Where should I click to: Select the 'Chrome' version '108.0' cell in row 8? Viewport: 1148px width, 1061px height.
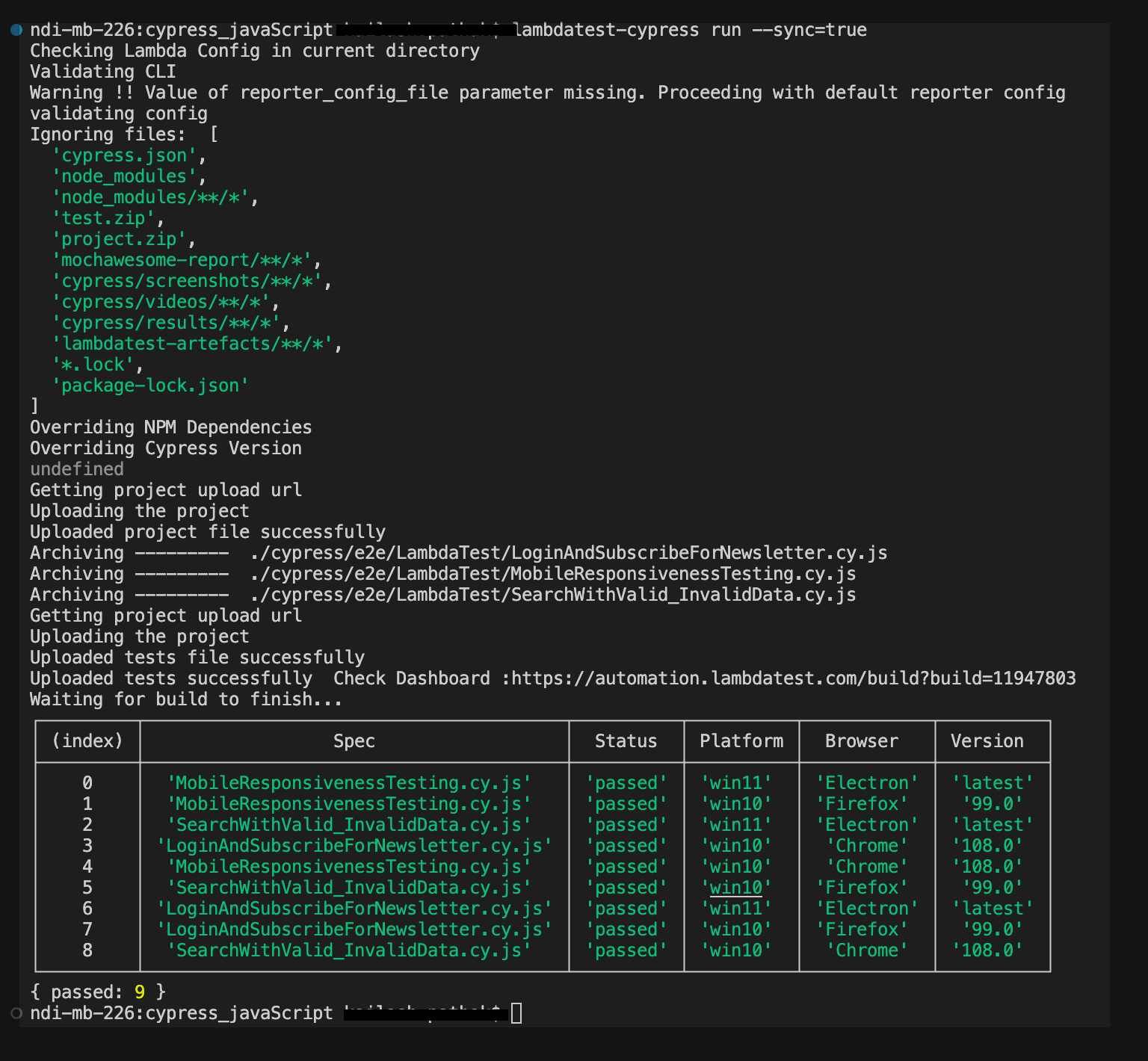pyautogui.click(x=987, y=950)
